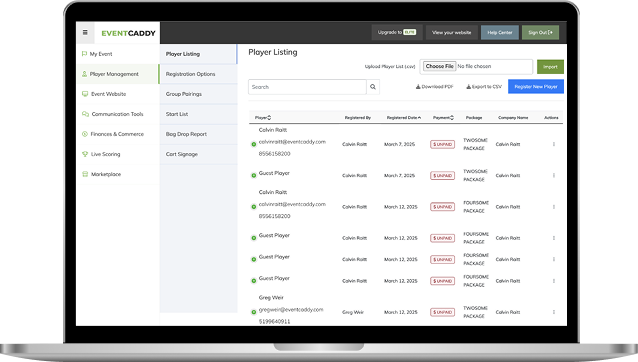Click green status dot beside first Calvin Raitt
This screenshot has width=638, height=362.
[253, 144]
